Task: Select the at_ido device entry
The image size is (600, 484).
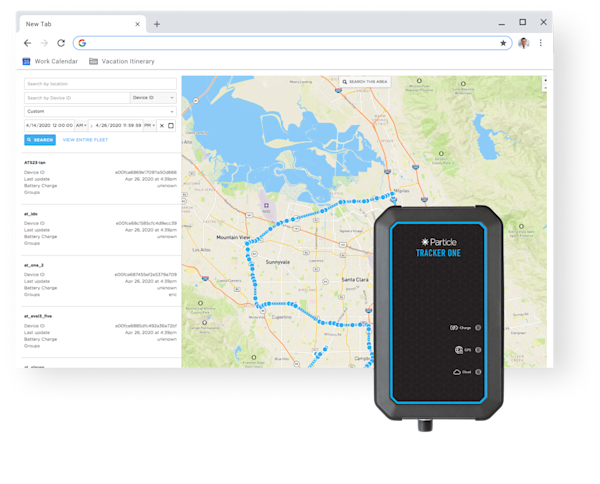Action: [100, 228]
